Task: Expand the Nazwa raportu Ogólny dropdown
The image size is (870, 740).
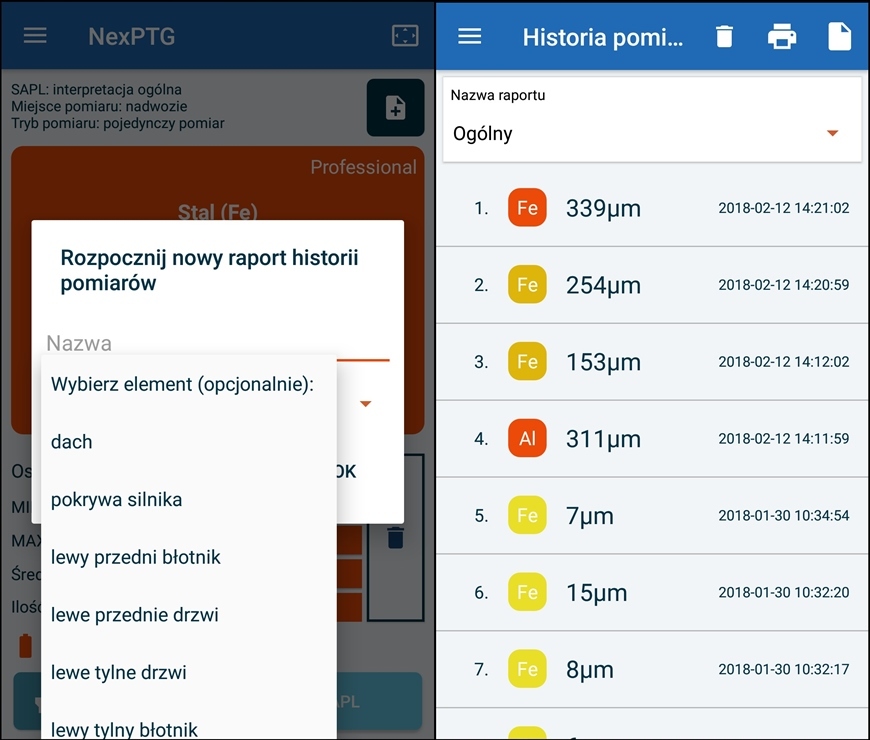Action: (x=831, y=134)
